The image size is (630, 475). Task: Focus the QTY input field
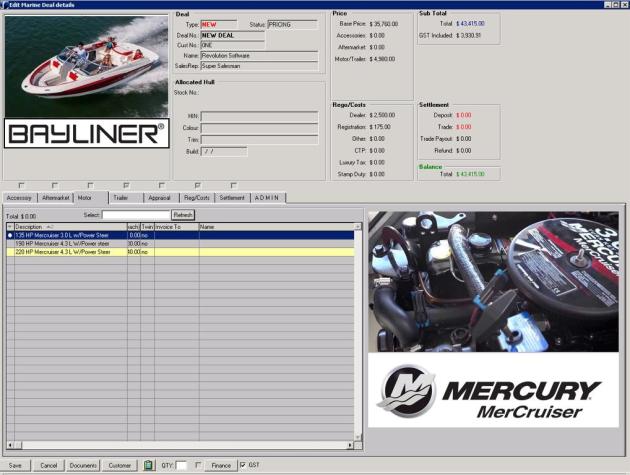click(x=181, y=465)
